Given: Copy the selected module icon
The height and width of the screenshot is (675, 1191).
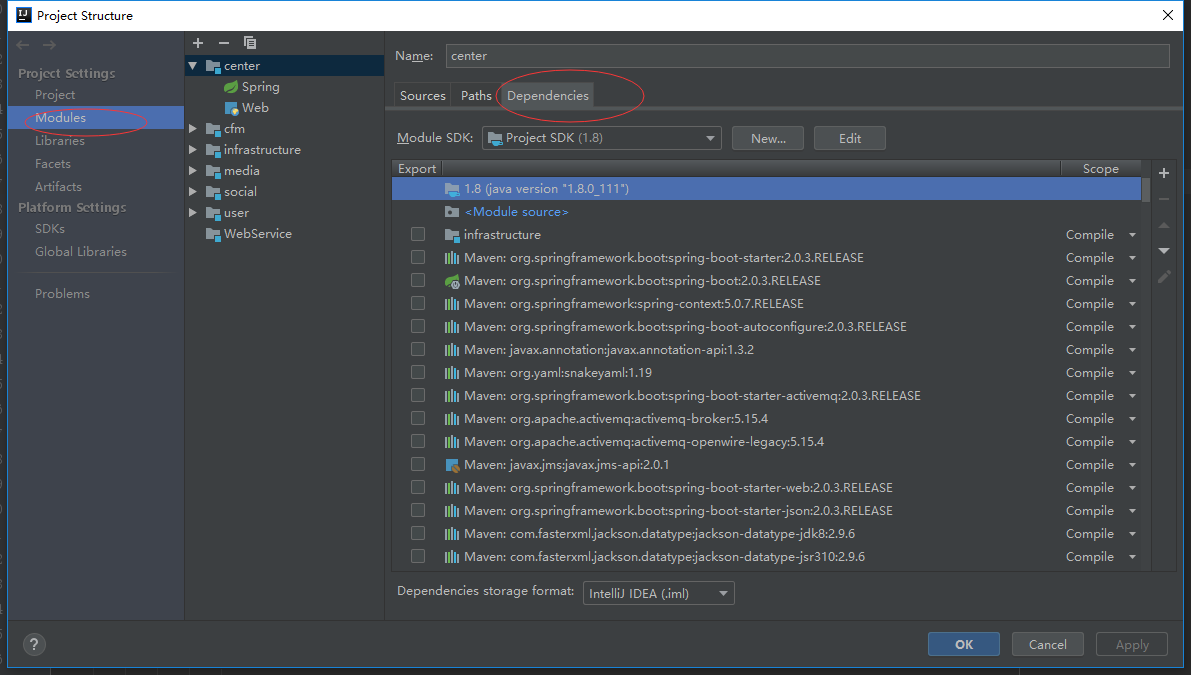Looking at the screenshot, I should point(250,43).
